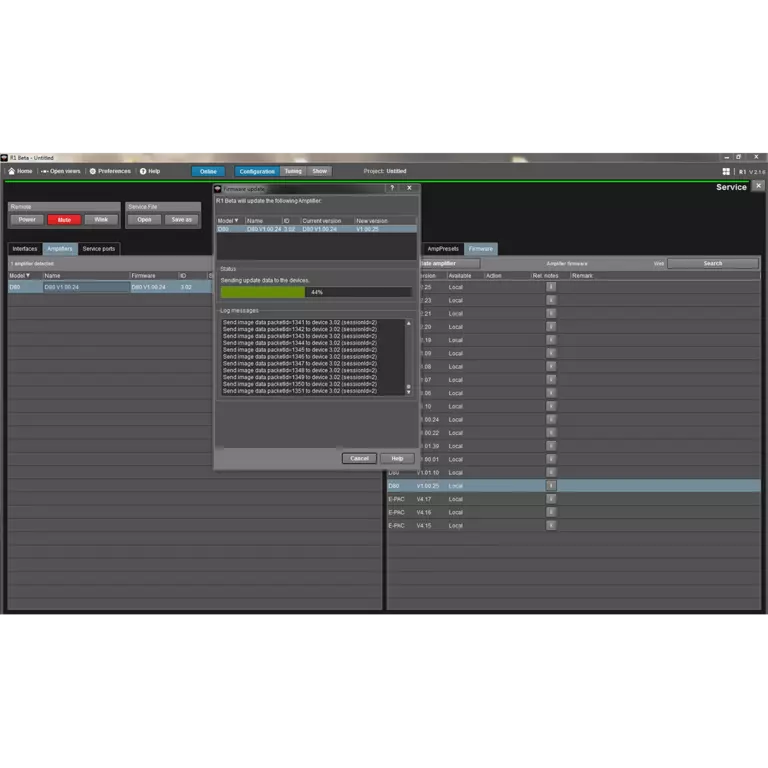Open release notes for the version ending .21
This screenshot has width=768, height=768.
tap(551, 313)
